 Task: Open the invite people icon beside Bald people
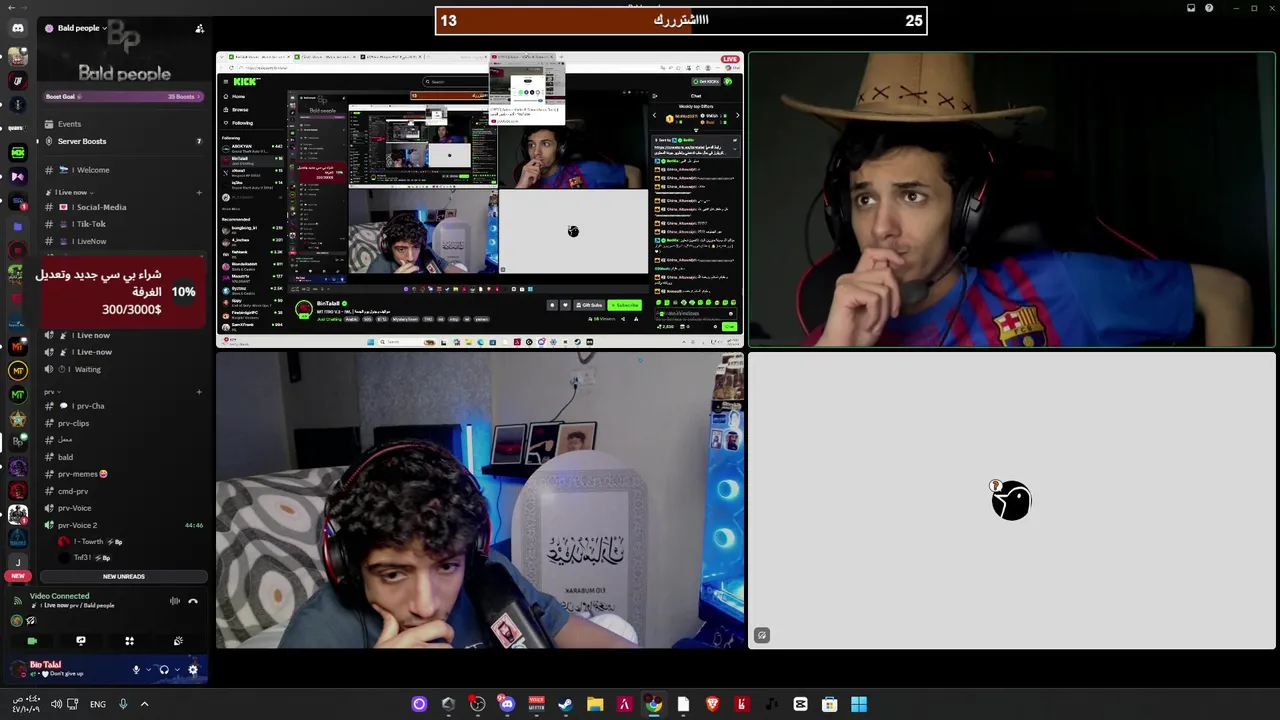199,28
